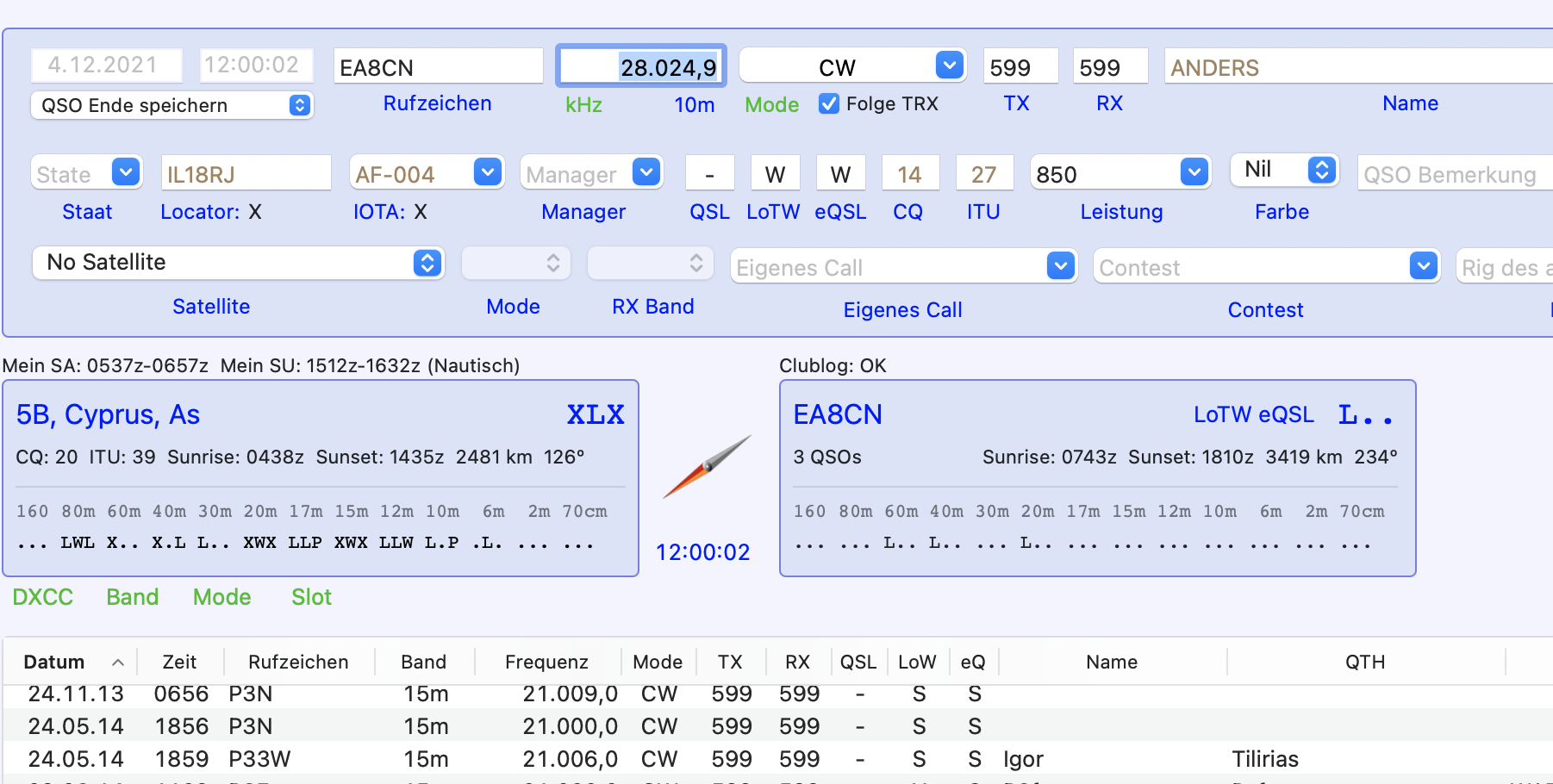Click the frequency kHz input field
Viewport: 1553px width, 784px height.
pyautogui.click(x=641, y=67)
